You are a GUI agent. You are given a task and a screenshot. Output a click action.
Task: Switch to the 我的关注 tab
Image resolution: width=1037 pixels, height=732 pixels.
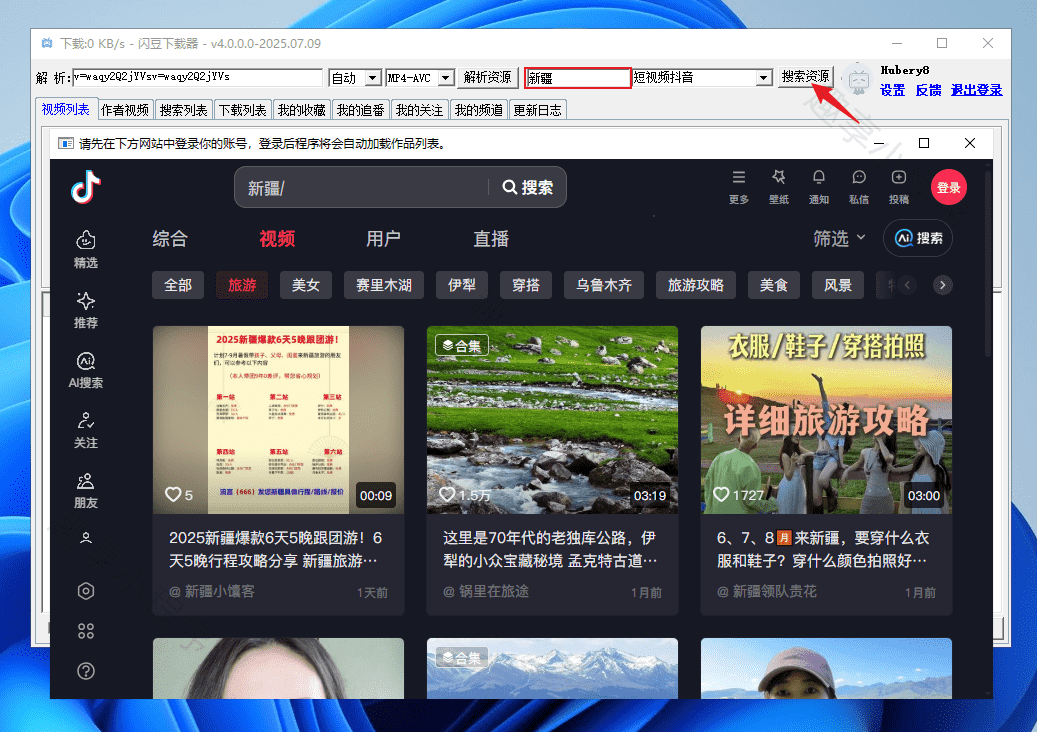[419, 110]
